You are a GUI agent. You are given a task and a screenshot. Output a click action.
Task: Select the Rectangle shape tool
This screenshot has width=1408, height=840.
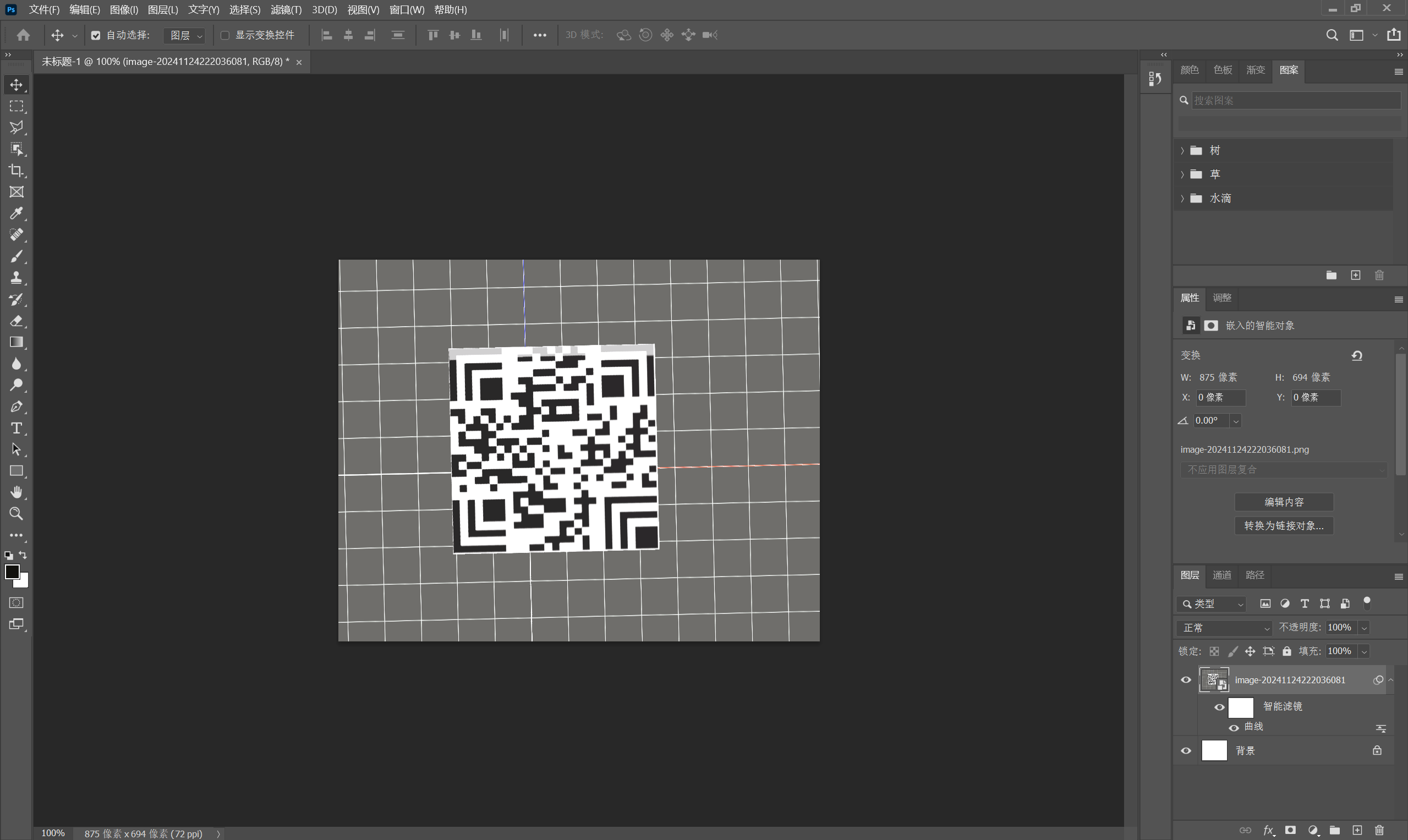click(17, 471)
